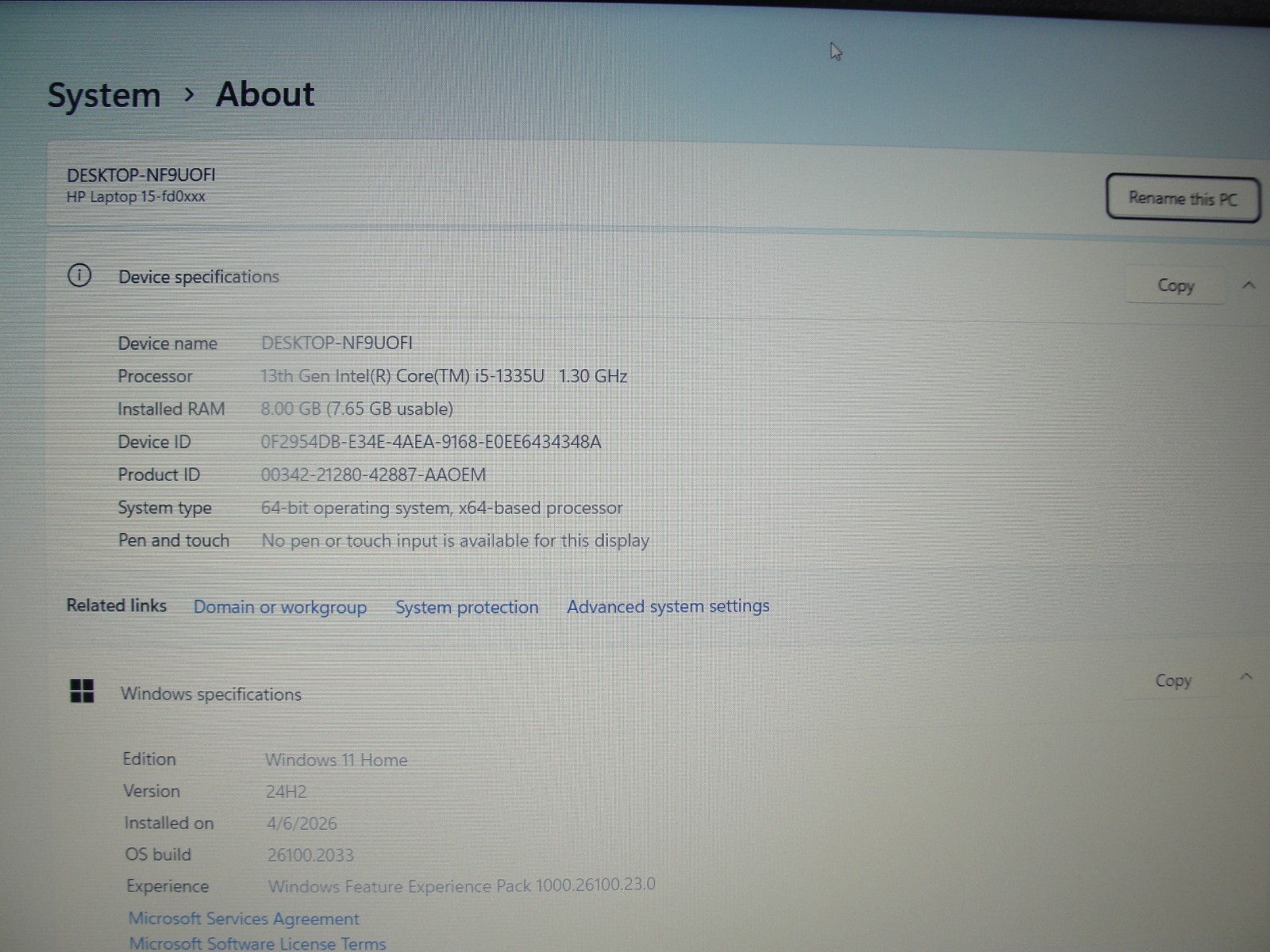Select the Version value 24H2
The width and height of the screenshot is (1270, 952).
coord(286,792)
